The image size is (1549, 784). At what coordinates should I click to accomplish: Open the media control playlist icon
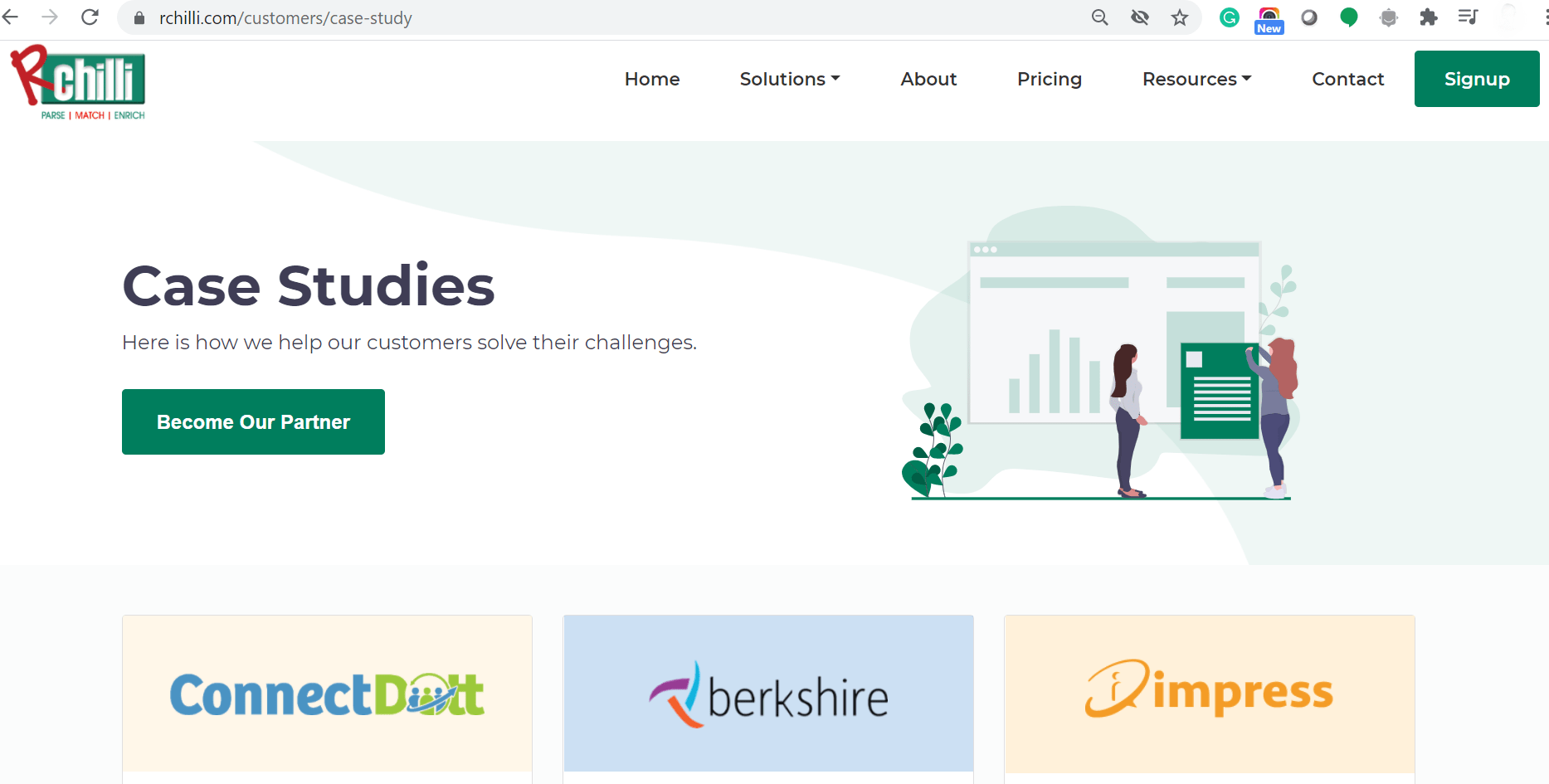1468,17
